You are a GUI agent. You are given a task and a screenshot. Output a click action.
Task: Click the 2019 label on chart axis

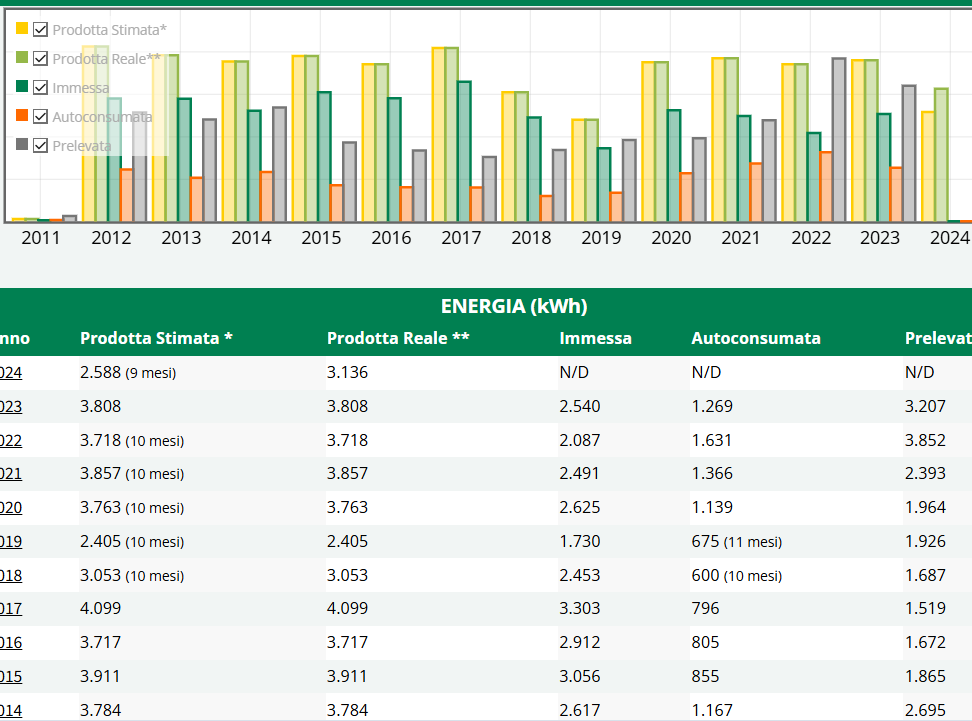(x=601, y=238)
